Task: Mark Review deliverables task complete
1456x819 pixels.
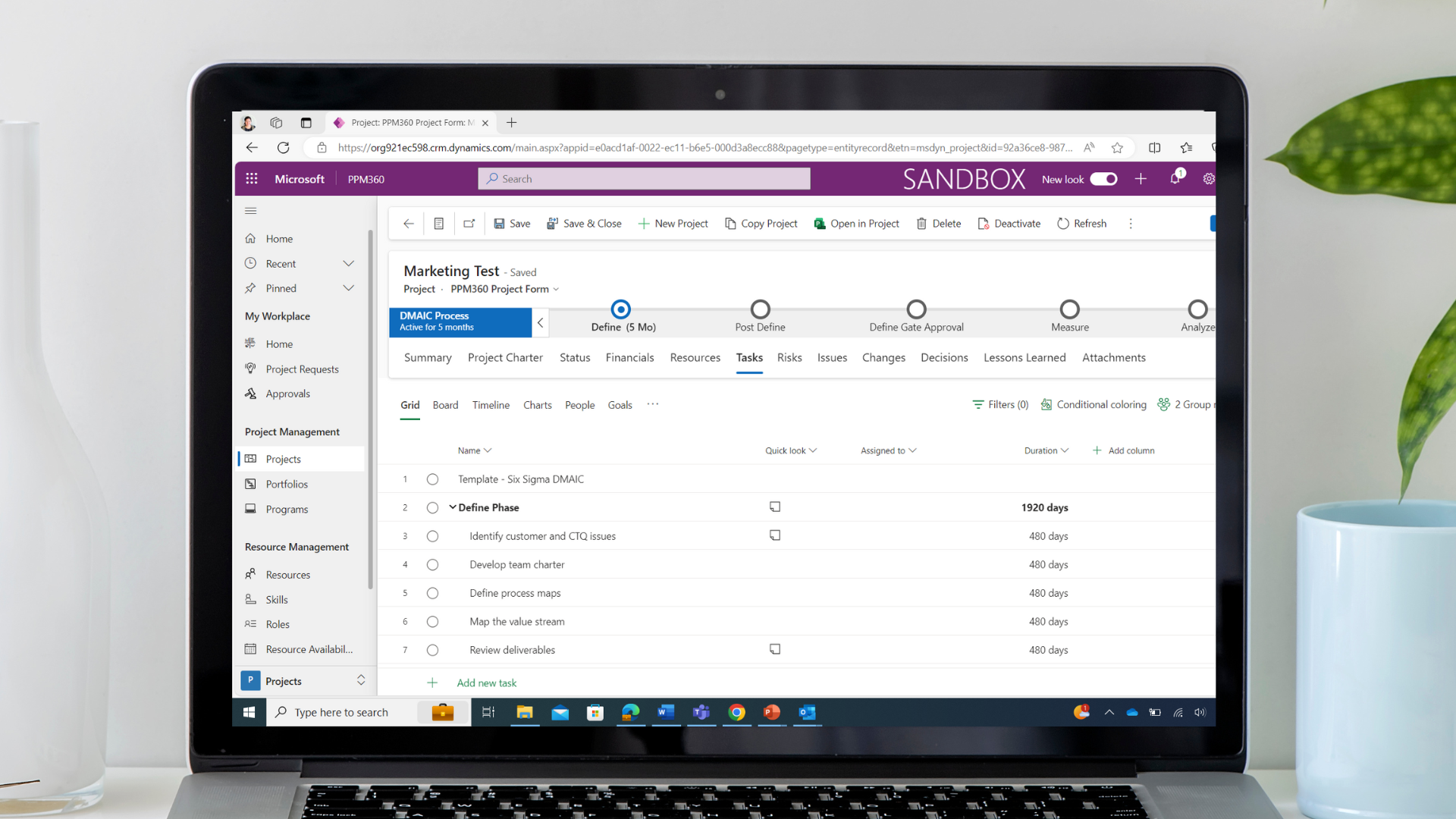Action: click(x=432, y=650)
